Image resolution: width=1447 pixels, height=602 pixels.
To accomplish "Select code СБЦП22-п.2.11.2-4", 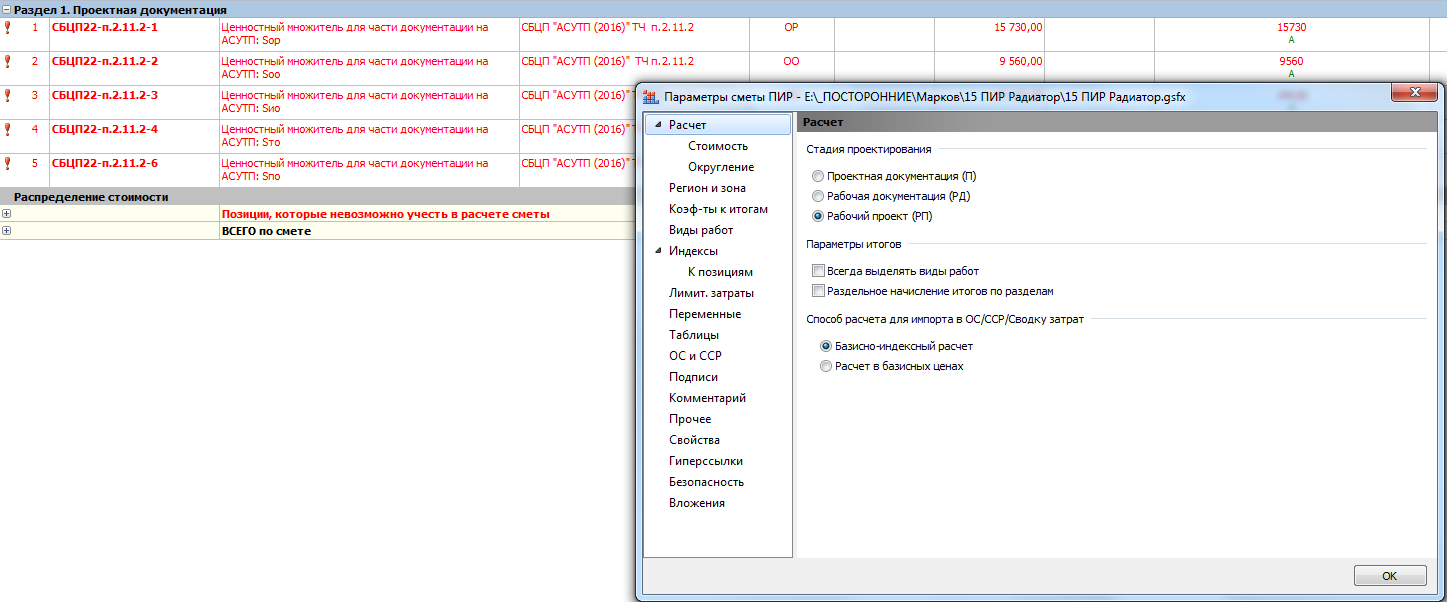I will coord(105,129).
